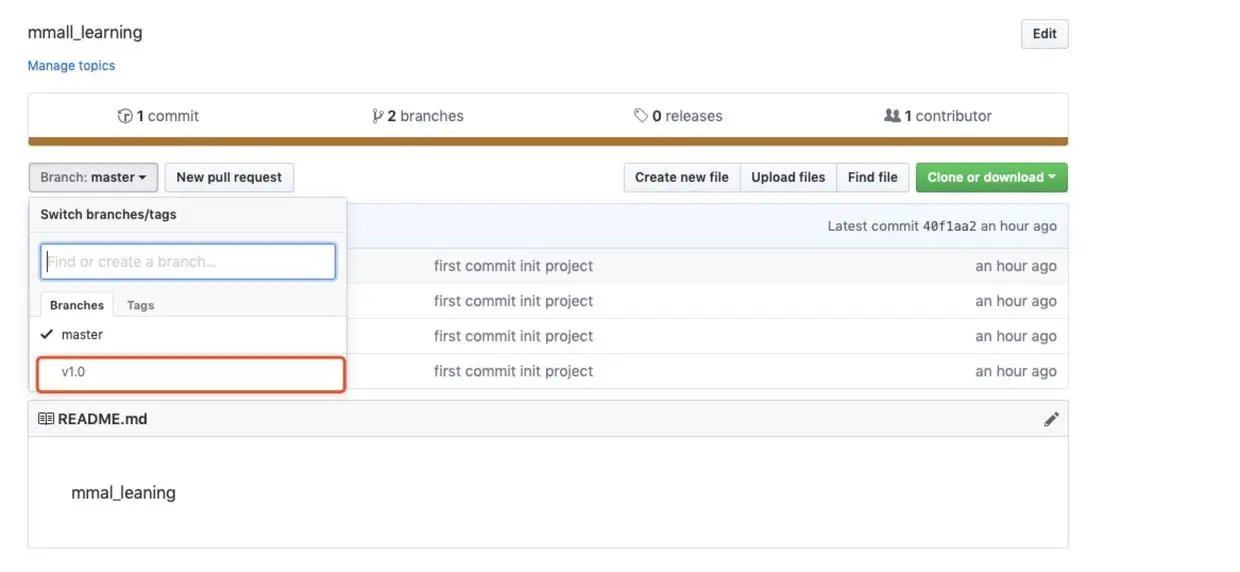Click the README.md book icon
Viewport: 1240px width, 572px height.
coord(46,419)
